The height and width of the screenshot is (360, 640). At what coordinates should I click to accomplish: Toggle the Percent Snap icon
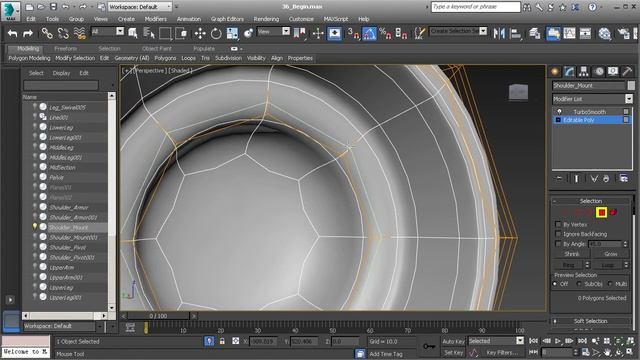coord(385,33)
